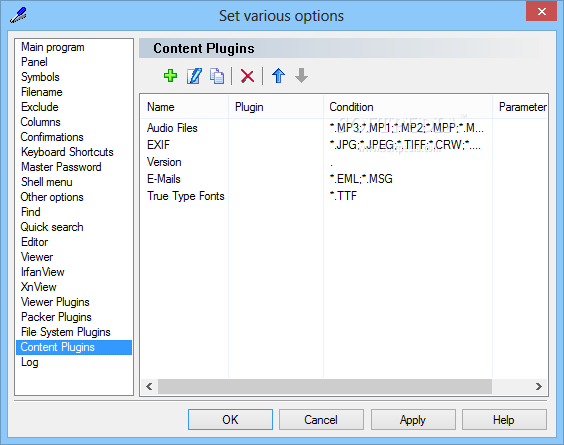Click the application icon in title bar
The image size is (564, 445).
pos(18,15)
